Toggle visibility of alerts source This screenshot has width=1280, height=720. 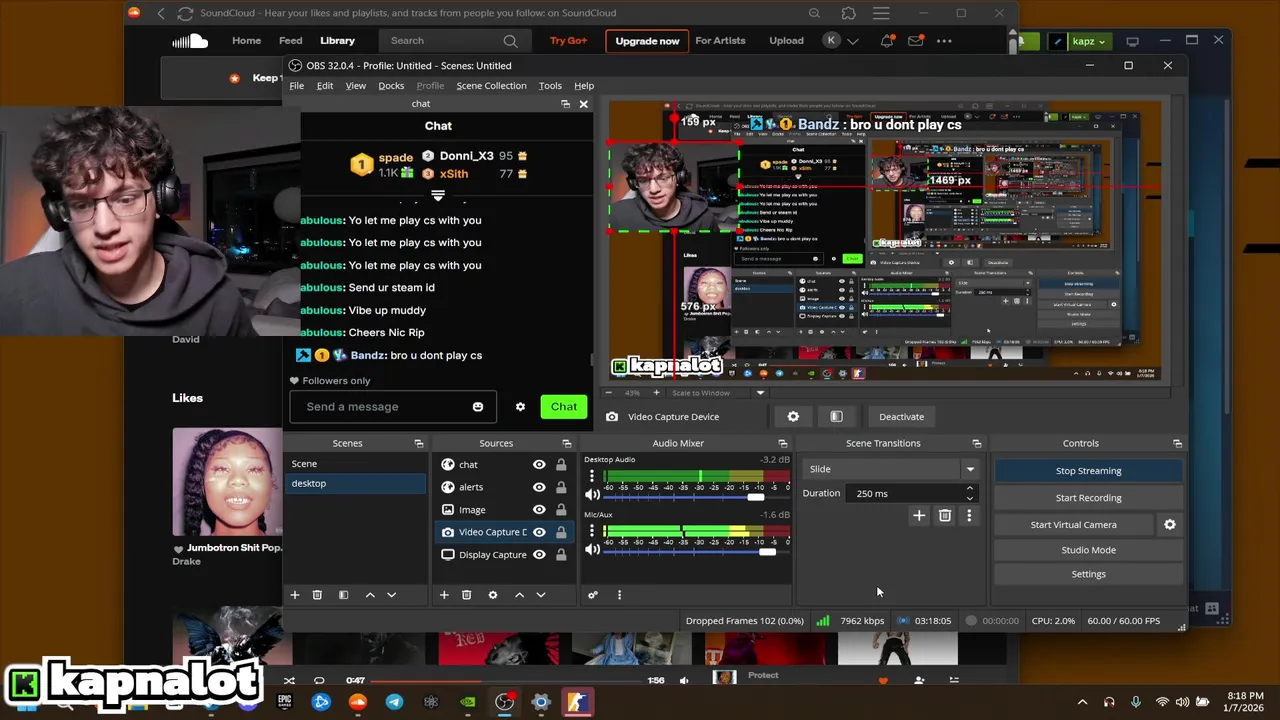pos(539,487)
